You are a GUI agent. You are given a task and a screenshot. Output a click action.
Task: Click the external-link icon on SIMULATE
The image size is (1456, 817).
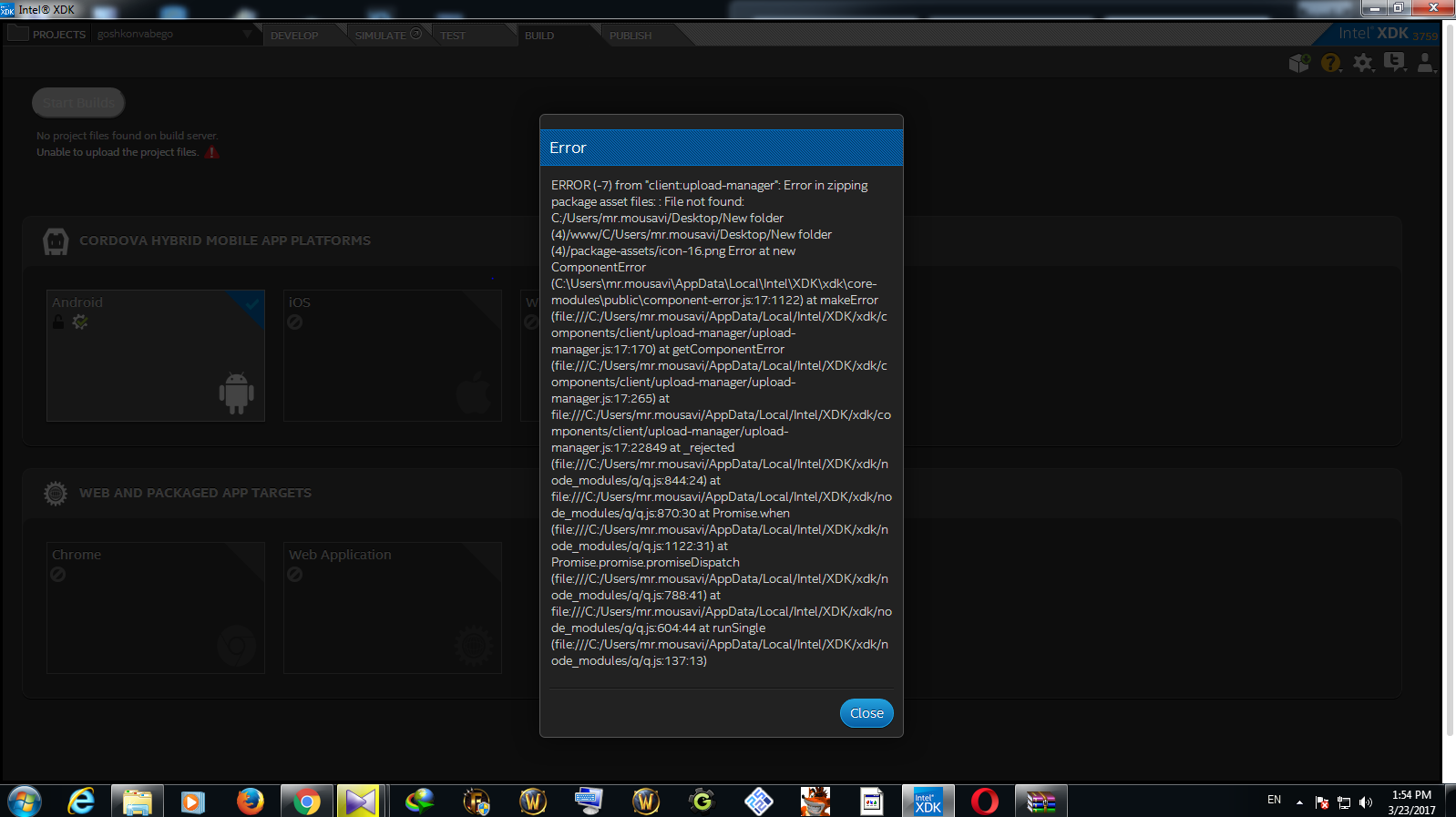click(x=416, y=34)
